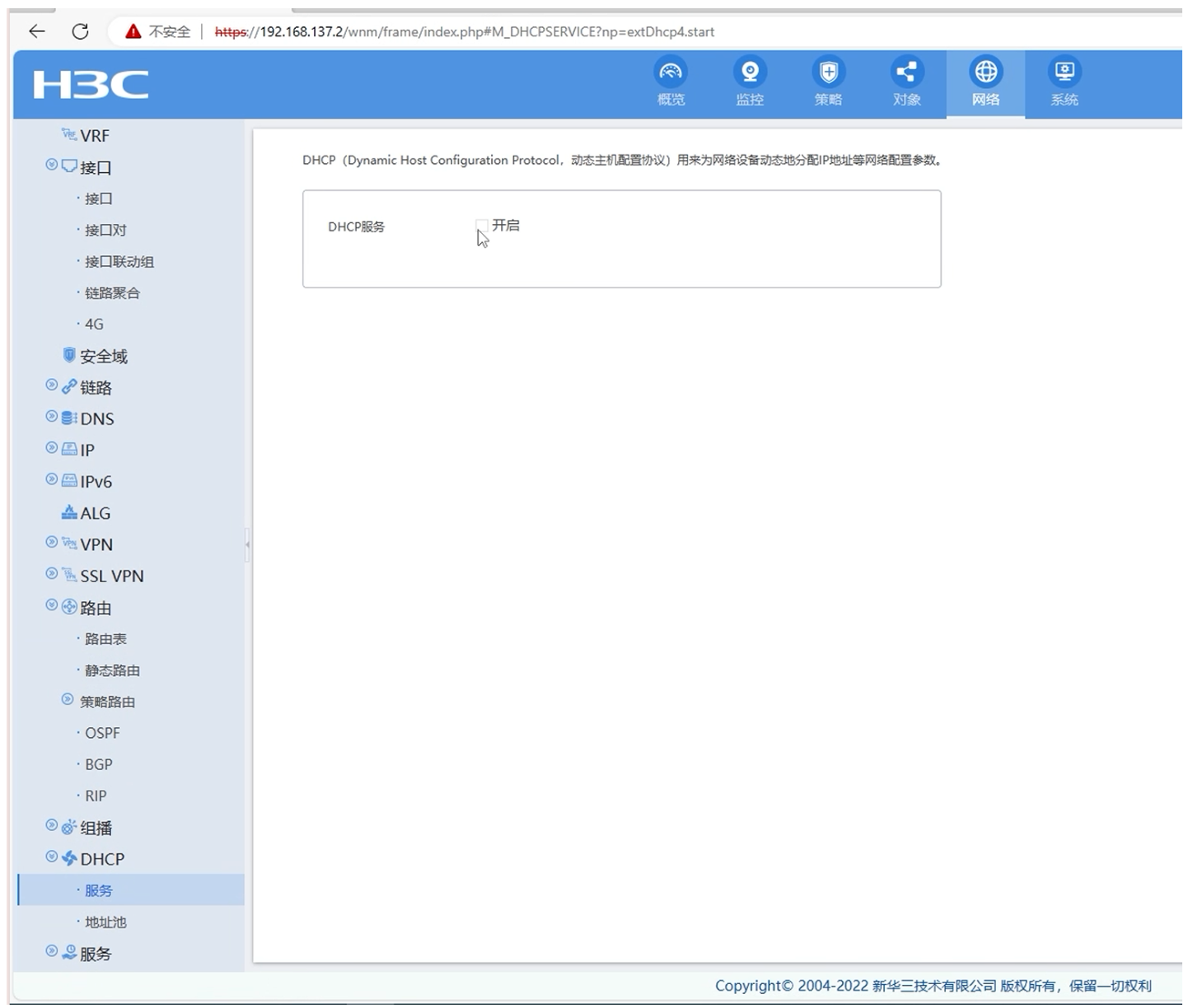Open VRF in the sidebar
Screen dimensions: 1193x1008
click(95, 136)
